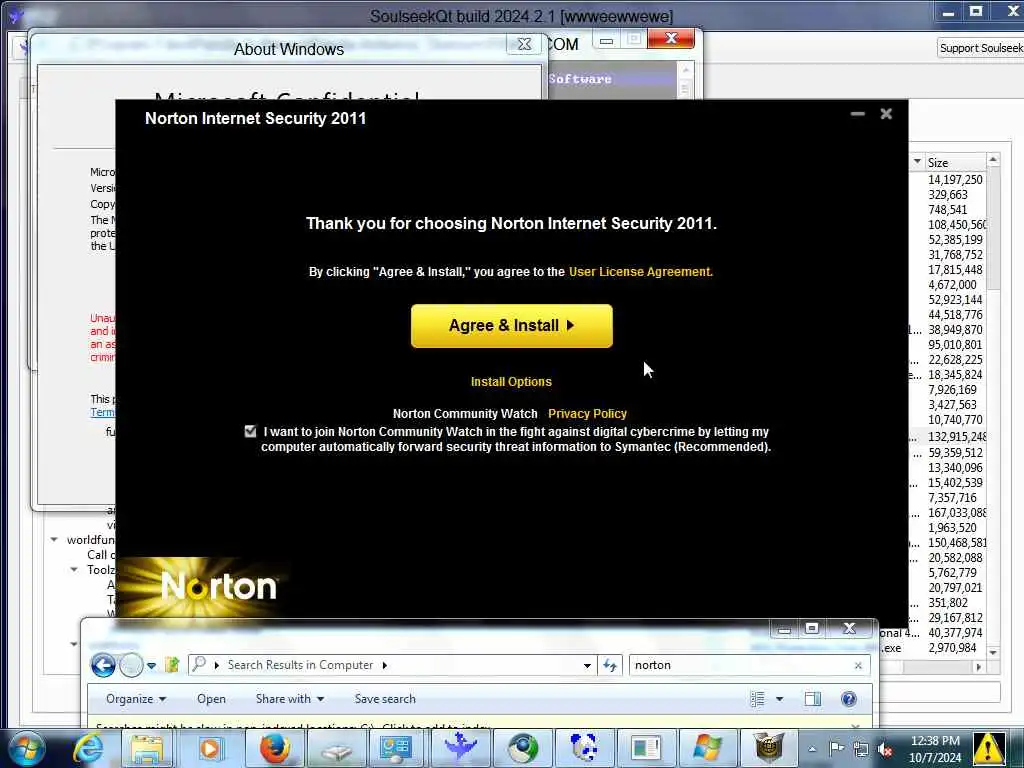Click the panda taskbar icon

click(583, 748)
